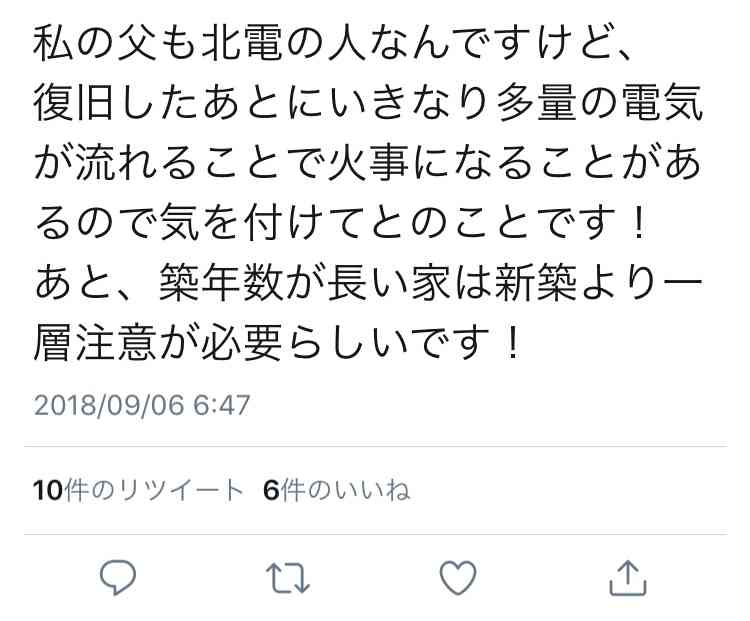
Task: Retweet this post using the arrows icon
Action: point(287,578)
